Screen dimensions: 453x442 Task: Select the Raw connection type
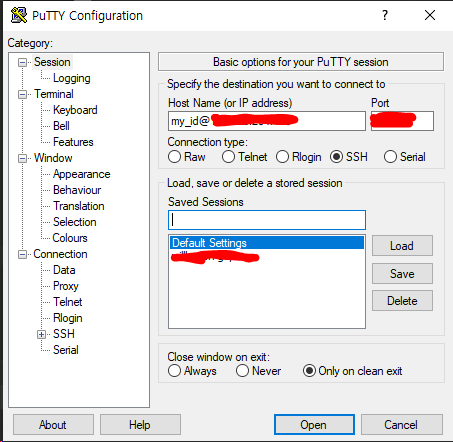(x=174, y=157)
